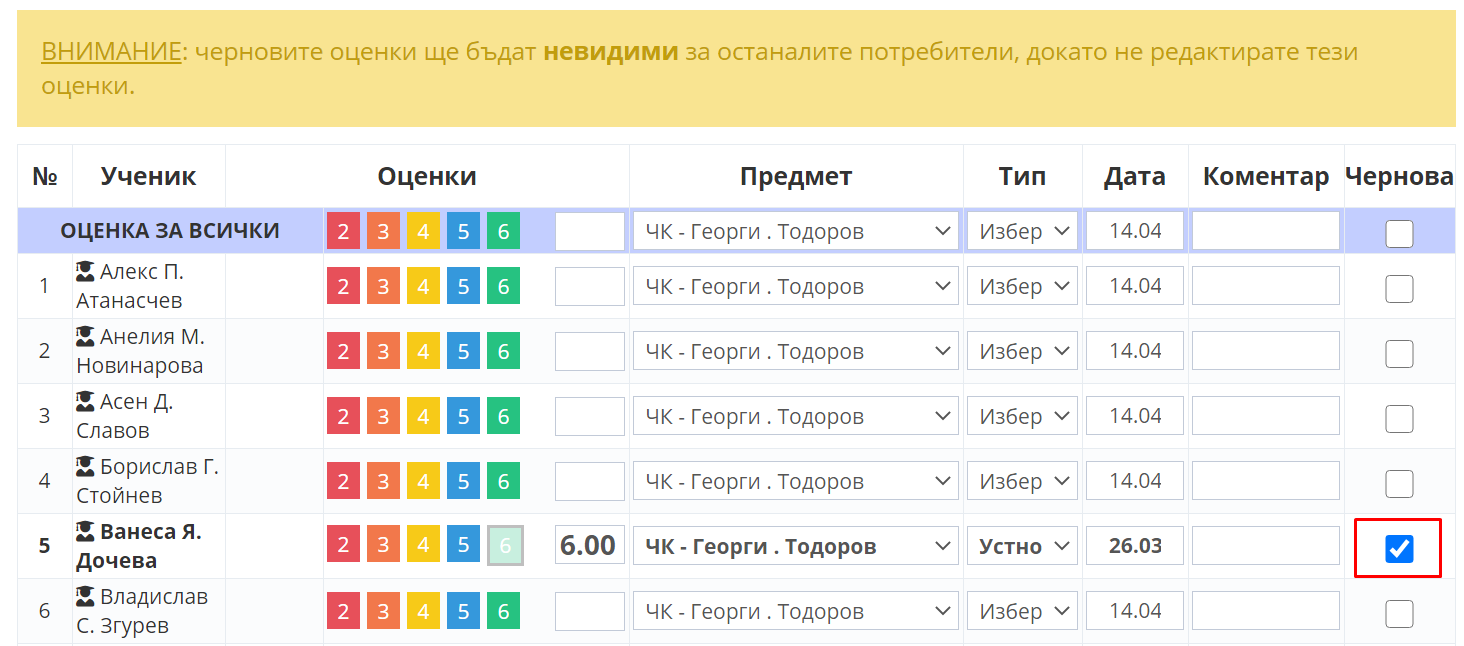The height and width of the screenshot is (646, 1464).
Task: Click the underlined ВНИМАНИЕ text
Action: [x=111, y=52]
